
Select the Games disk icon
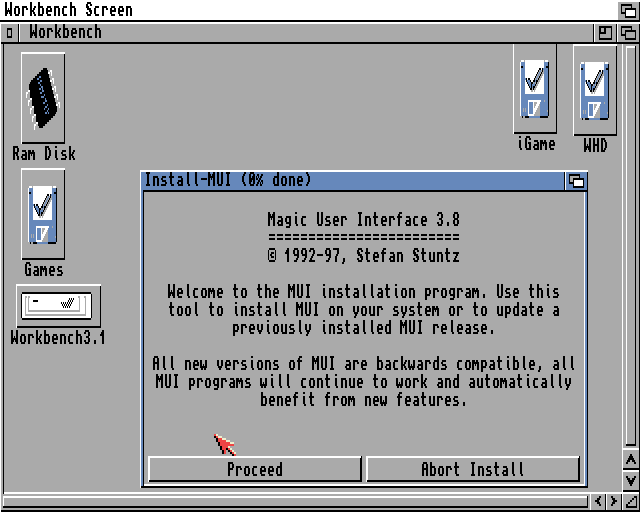(43, 214)
